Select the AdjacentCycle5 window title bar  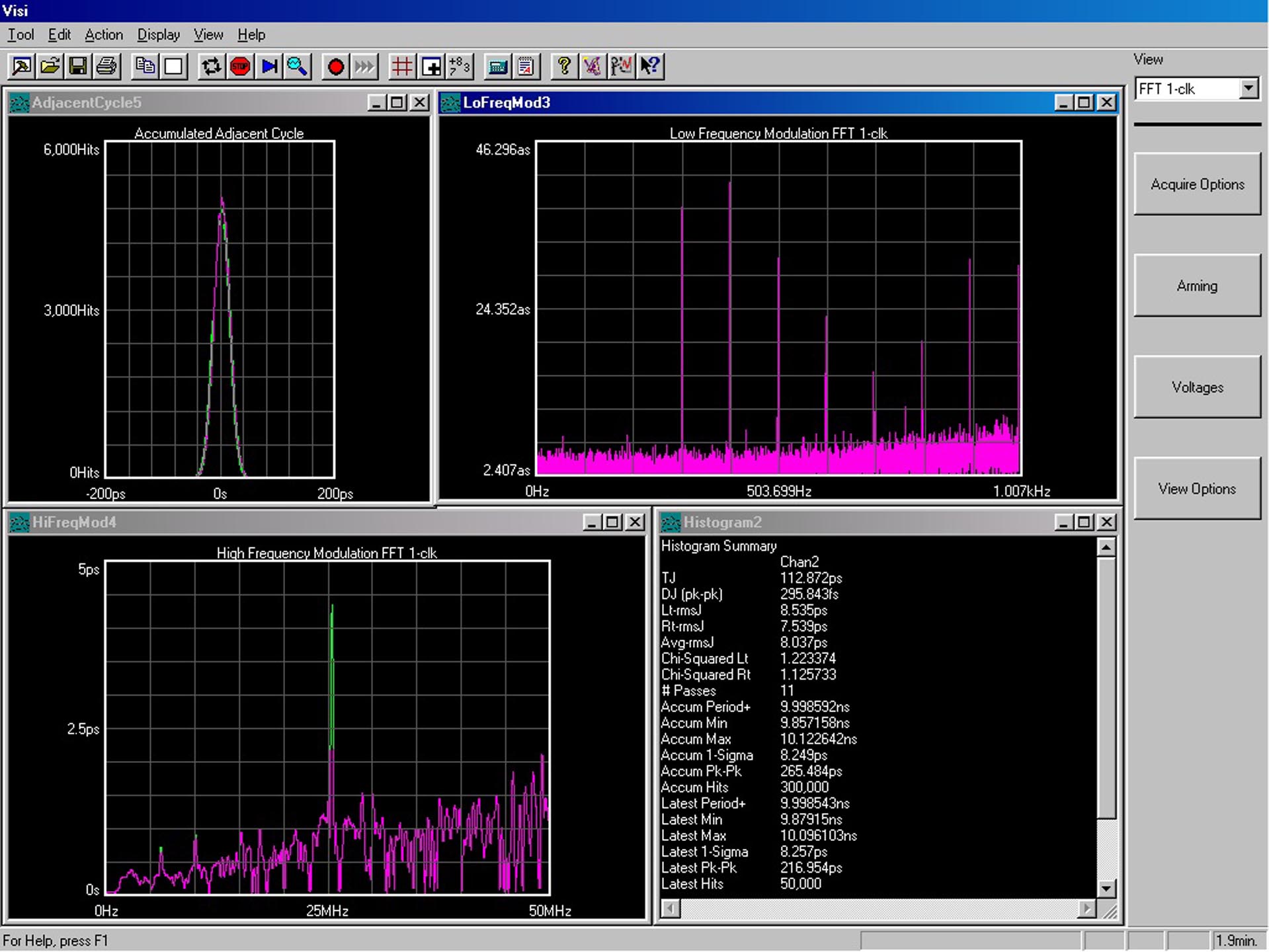219,102
